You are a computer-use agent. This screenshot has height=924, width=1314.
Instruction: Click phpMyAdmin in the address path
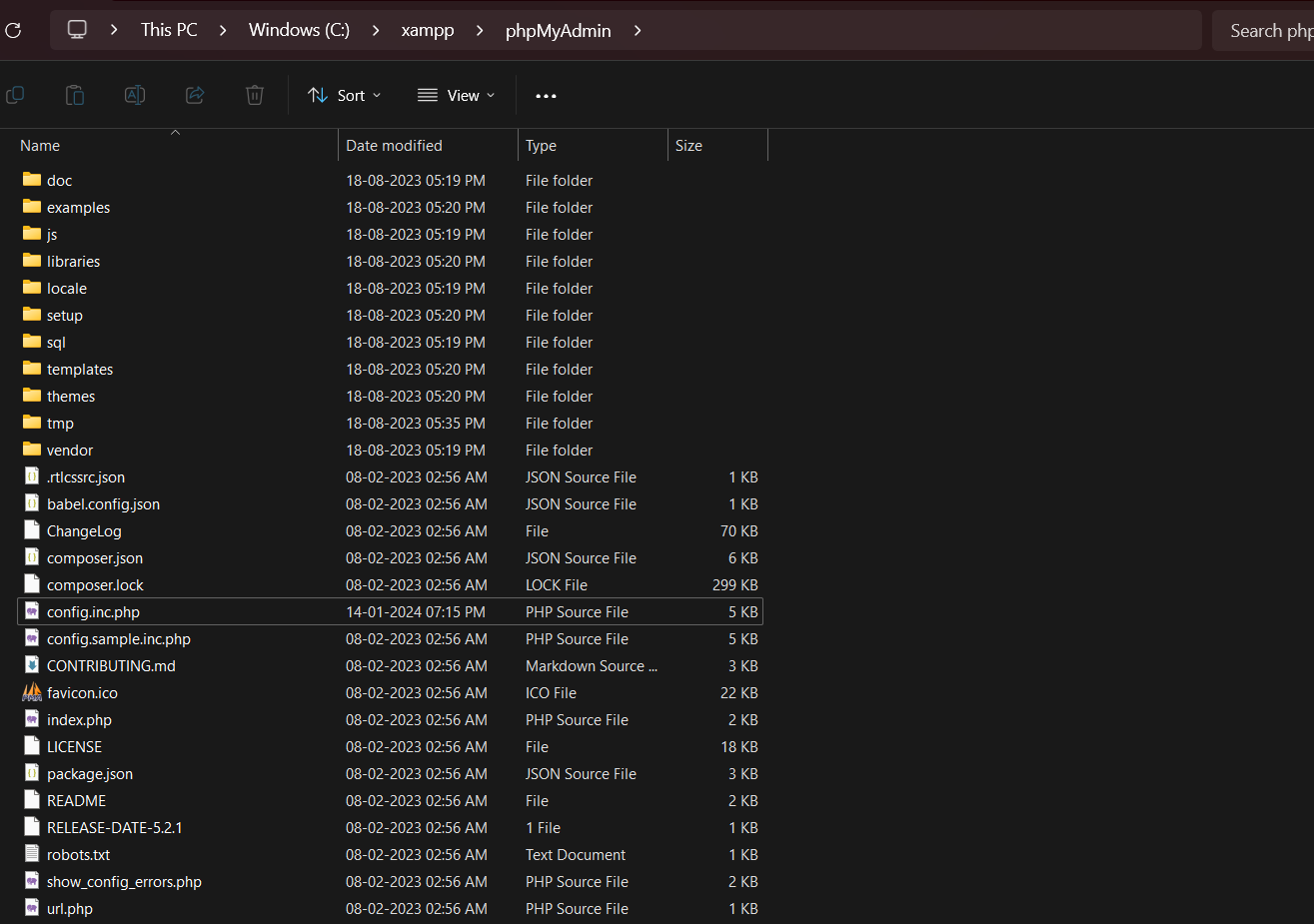click(559, 31)
